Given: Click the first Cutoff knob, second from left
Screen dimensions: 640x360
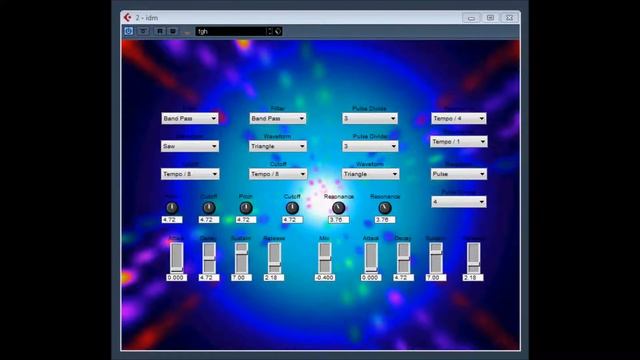Looking at the screenshot, I should pyautogui.click(x=209, y=208).
